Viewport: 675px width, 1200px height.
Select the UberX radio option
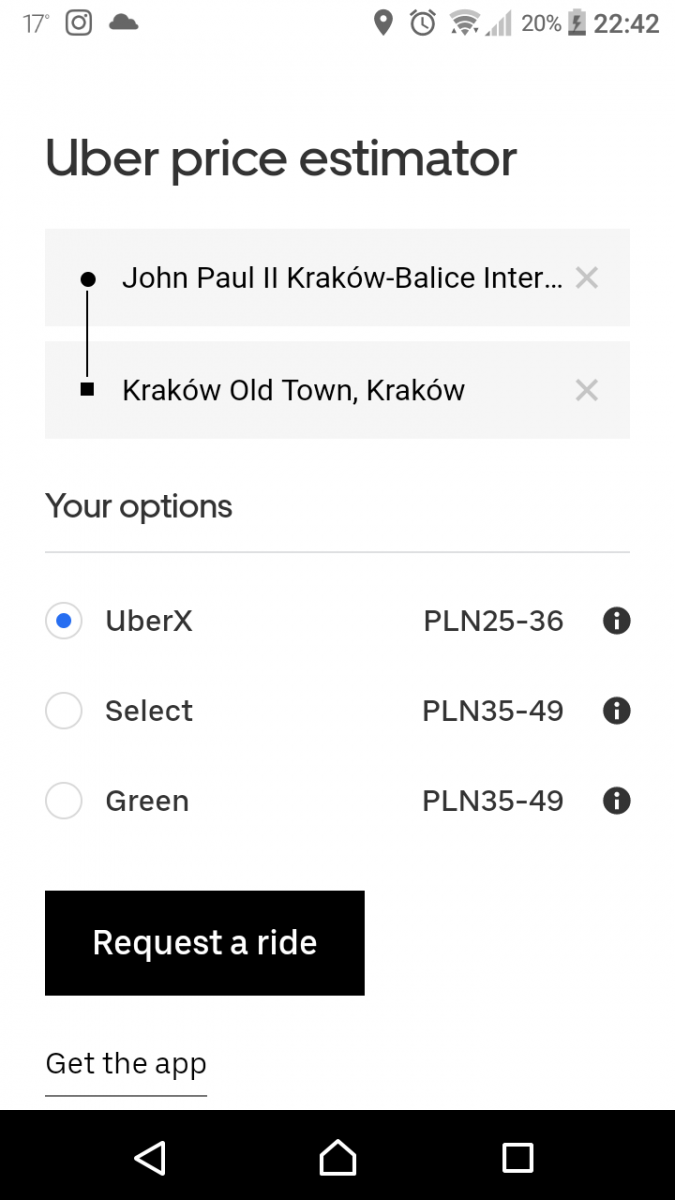(x=64, y=621)
